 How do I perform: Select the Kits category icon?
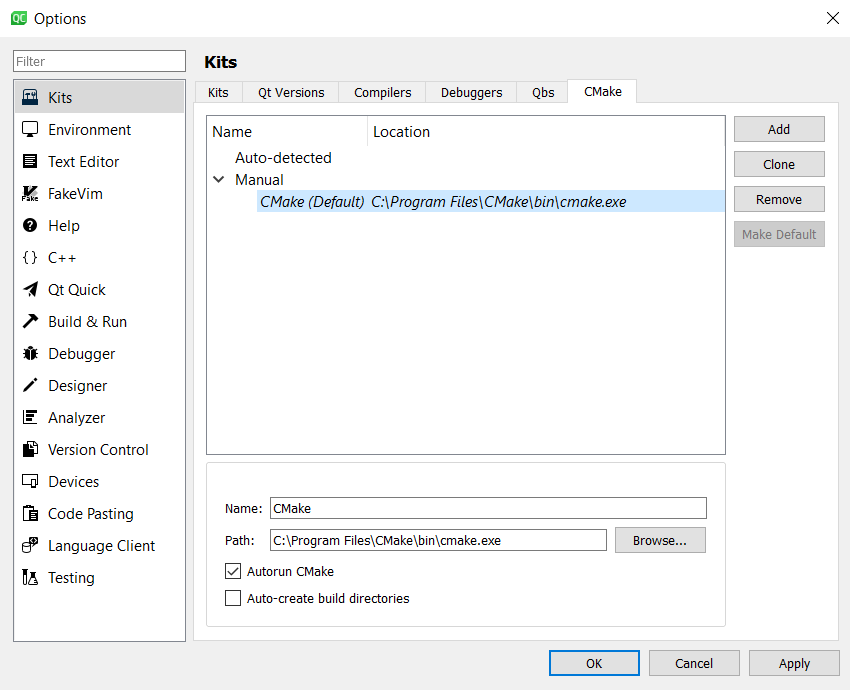(30, 98)
